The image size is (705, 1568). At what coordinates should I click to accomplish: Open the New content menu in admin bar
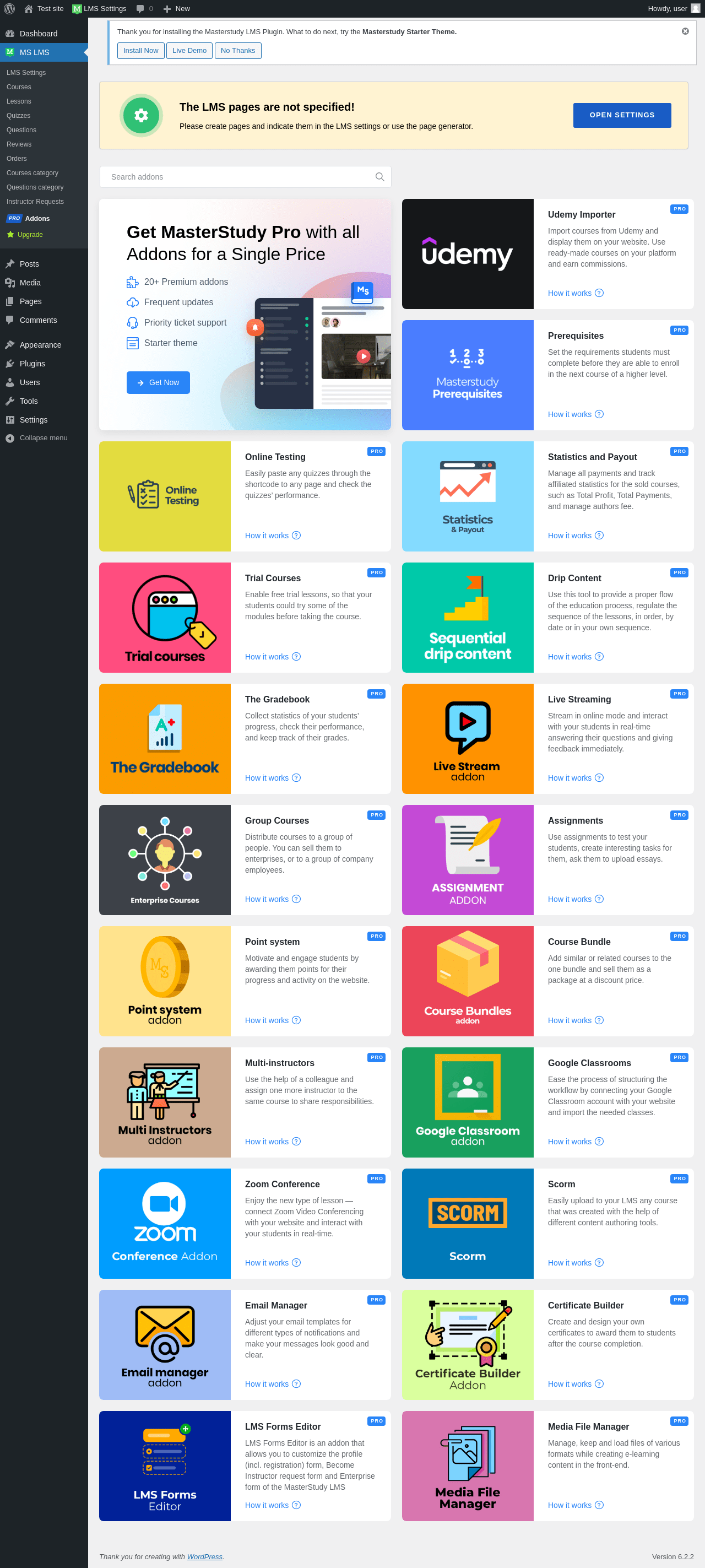point(176,8)
